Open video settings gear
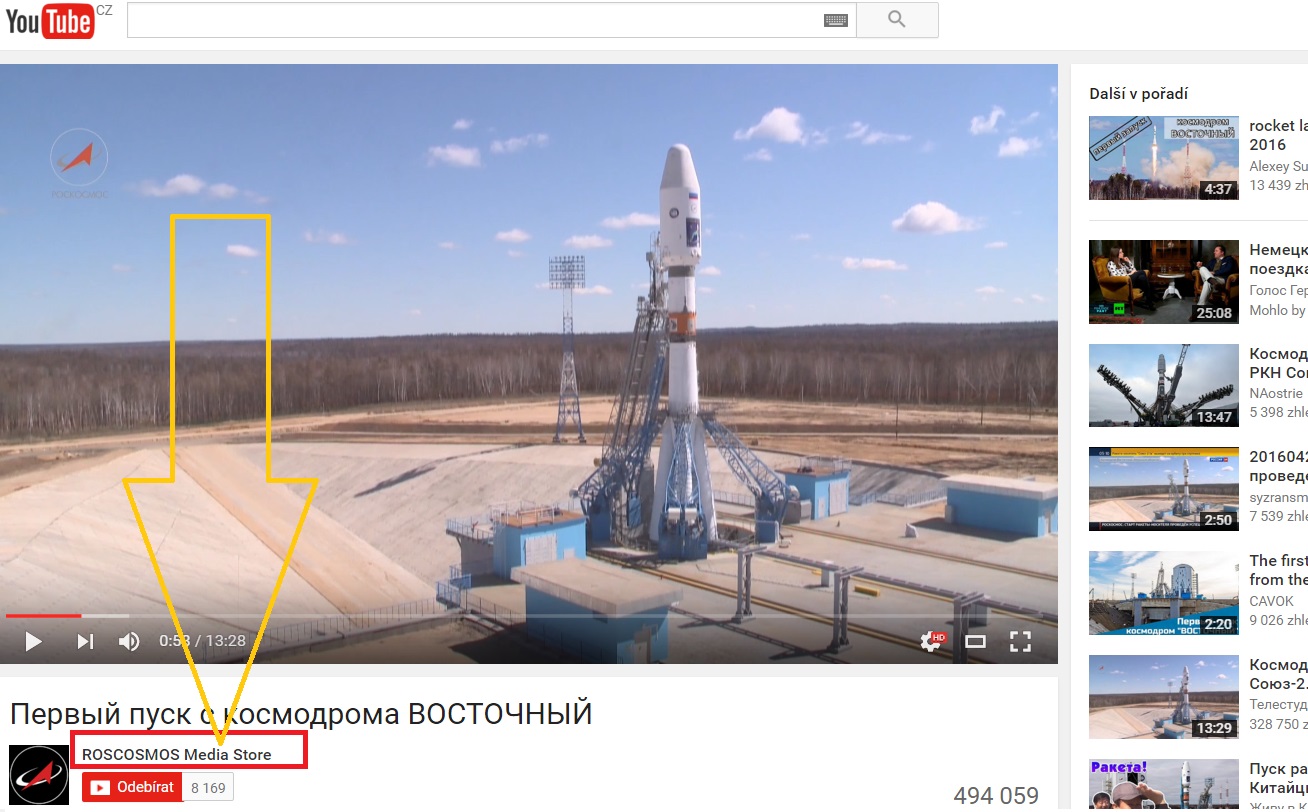 (x=931, y=642)
